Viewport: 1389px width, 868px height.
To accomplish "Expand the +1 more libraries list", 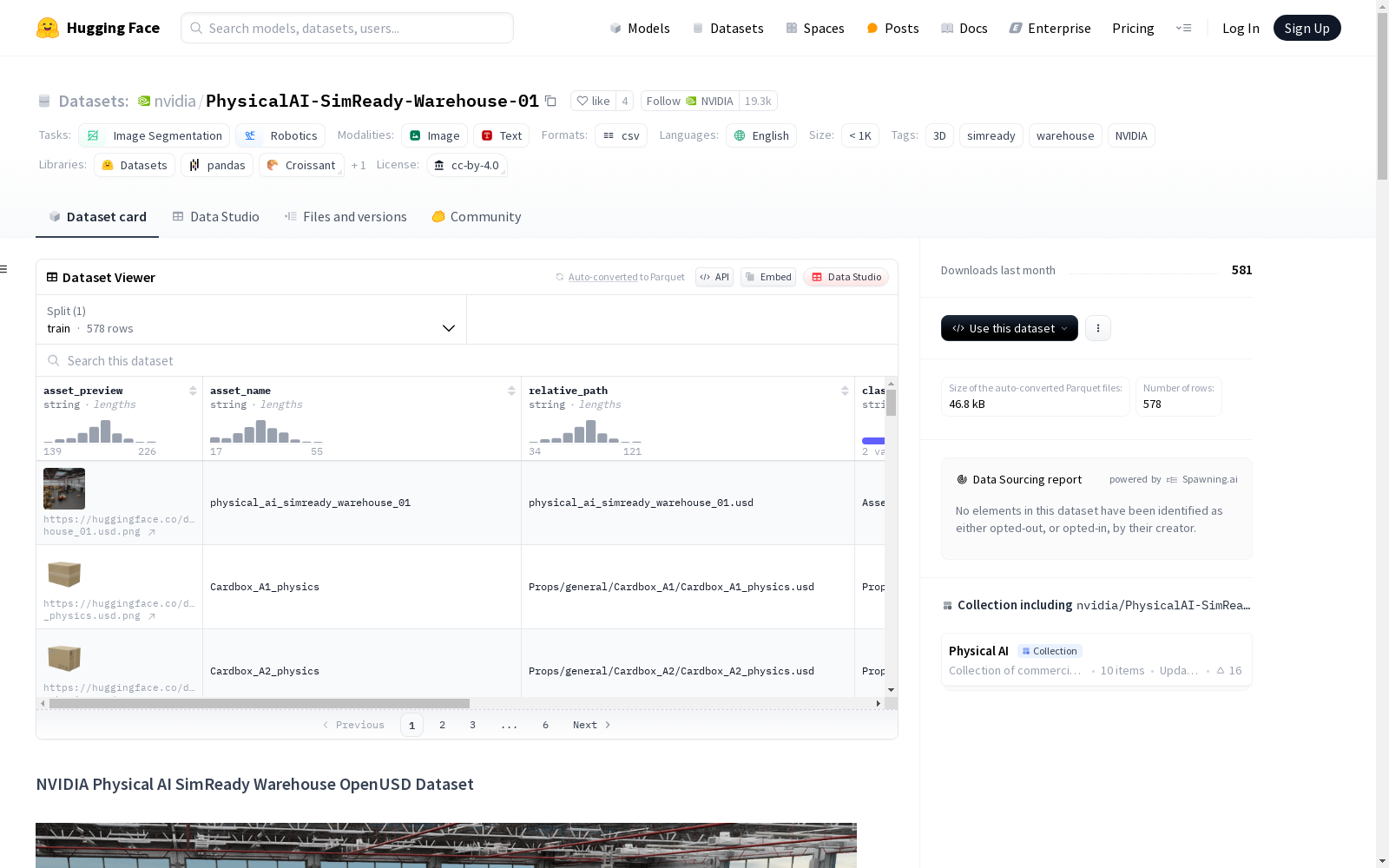I will [x=359, y=165].
